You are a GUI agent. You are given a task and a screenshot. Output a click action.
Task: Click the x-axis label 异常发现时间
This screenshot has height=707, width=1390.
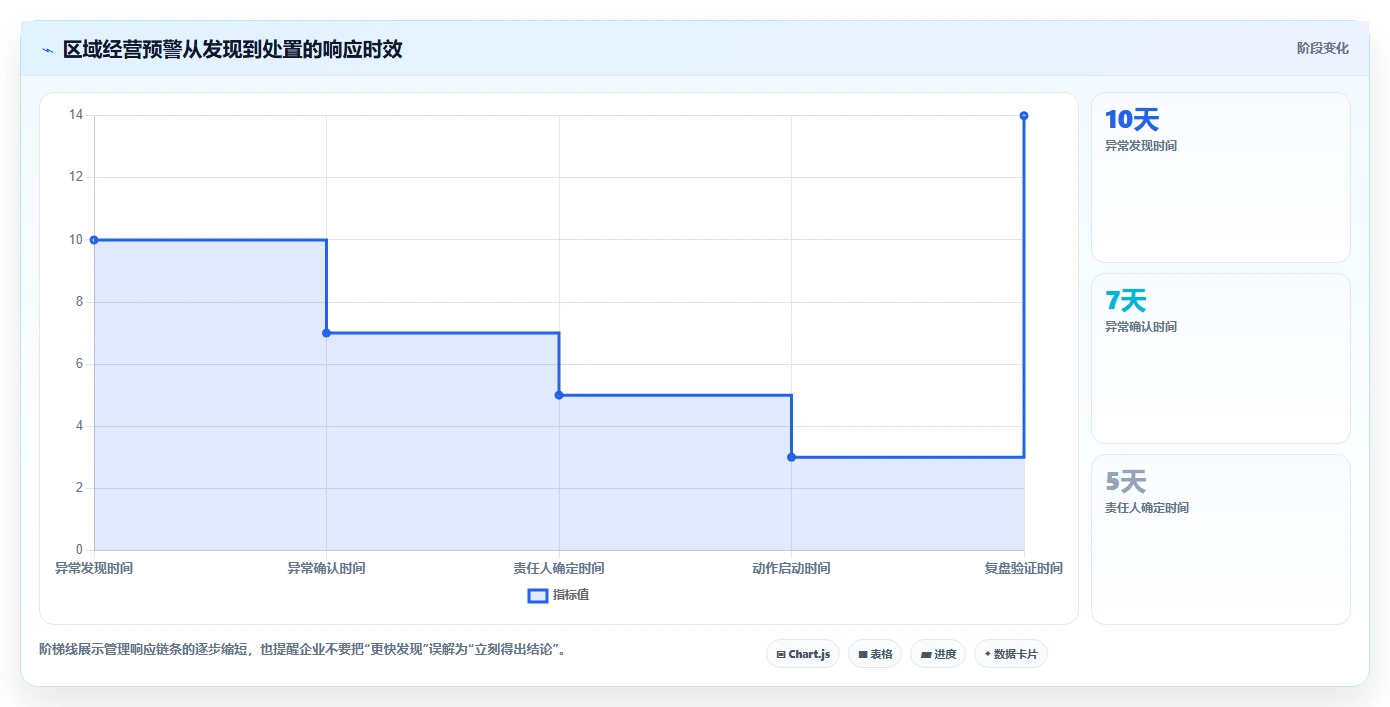pos(94,568)
